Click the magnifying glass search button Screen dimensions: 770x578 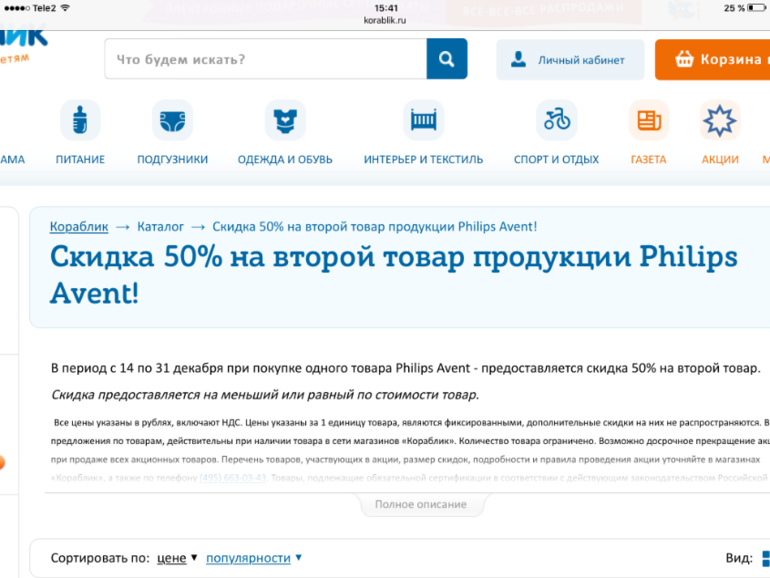tap(446, 59)
